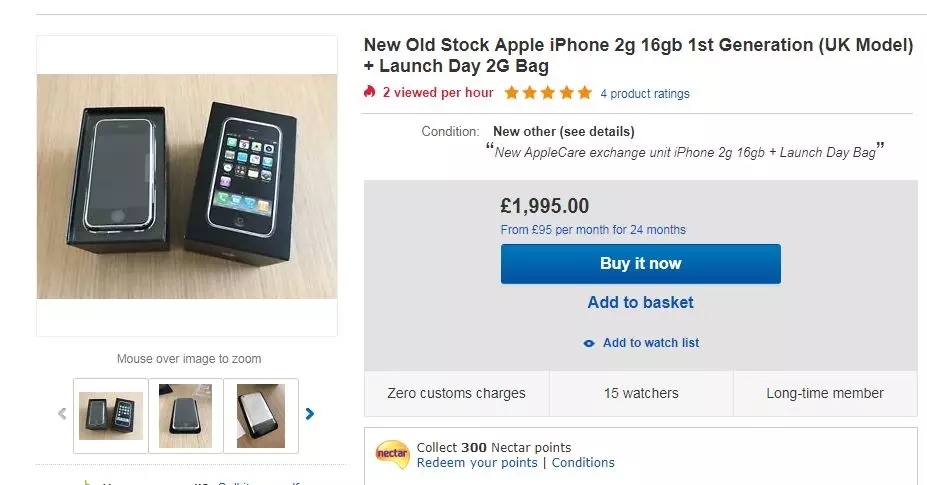Show previous thumbnails with the left arrow

(62, 413)
